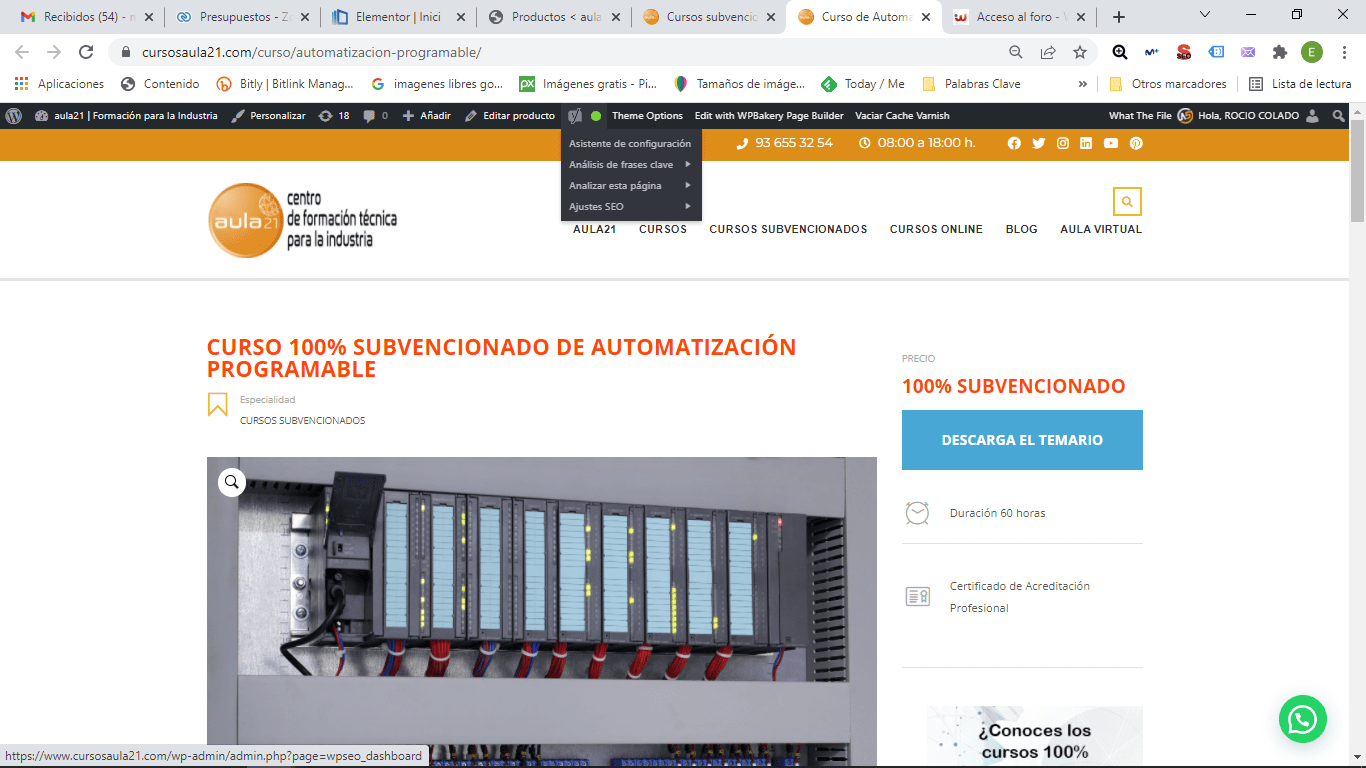Image resolution: width=1366 pixels, height=768 pixels.
Task: Open What The File in admin bar
Action: coord(1140,116)
